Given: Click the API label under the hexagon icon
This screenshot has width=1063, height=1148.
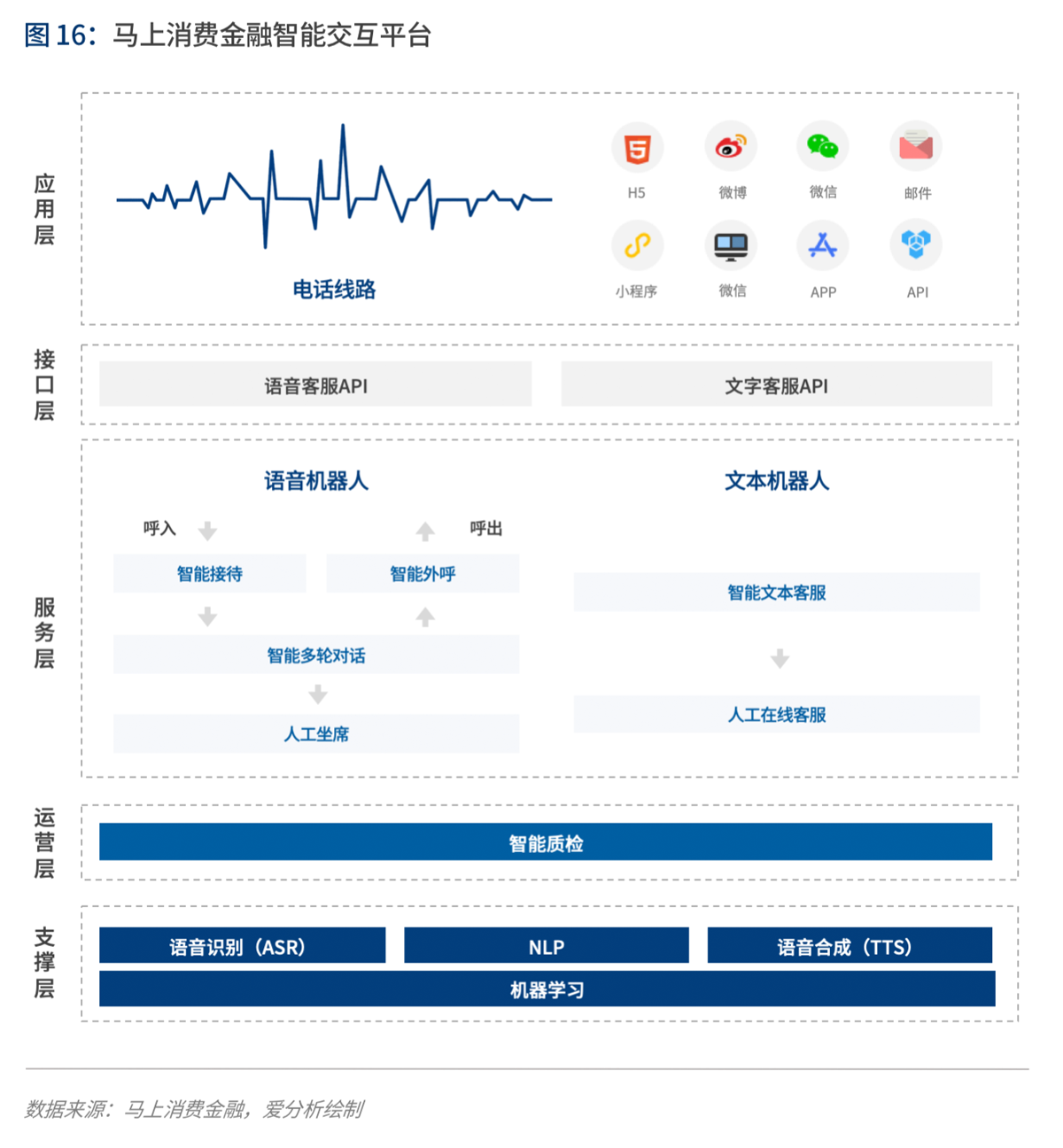Looking at the screenshot, I should point(918,292).
